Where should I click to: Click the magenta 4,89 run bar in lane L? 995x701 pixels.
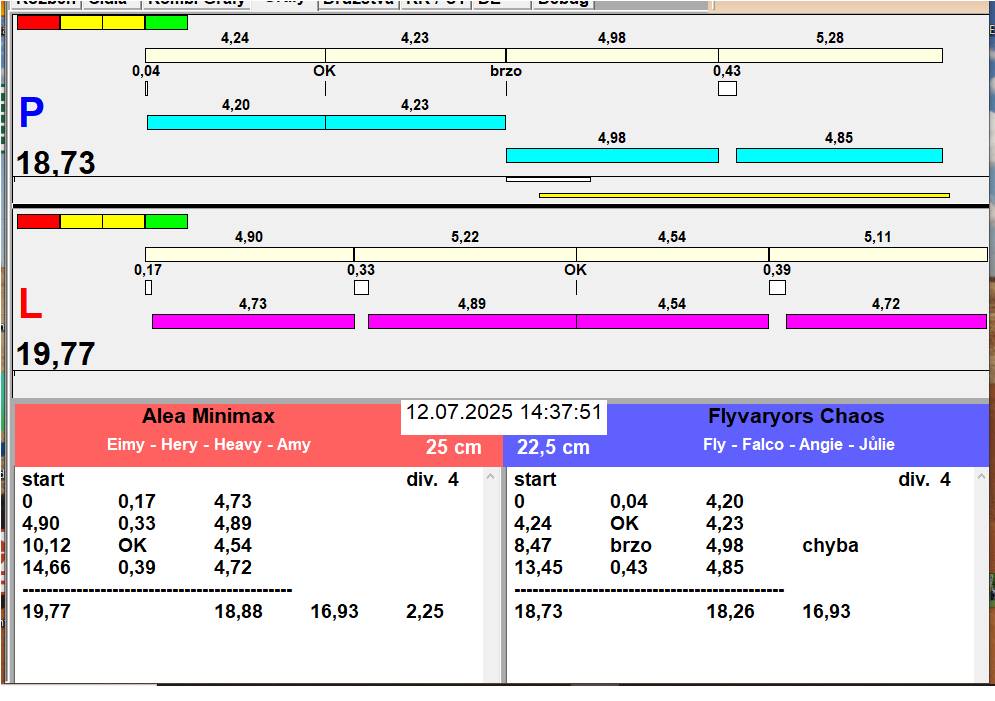tap(472, 322)
